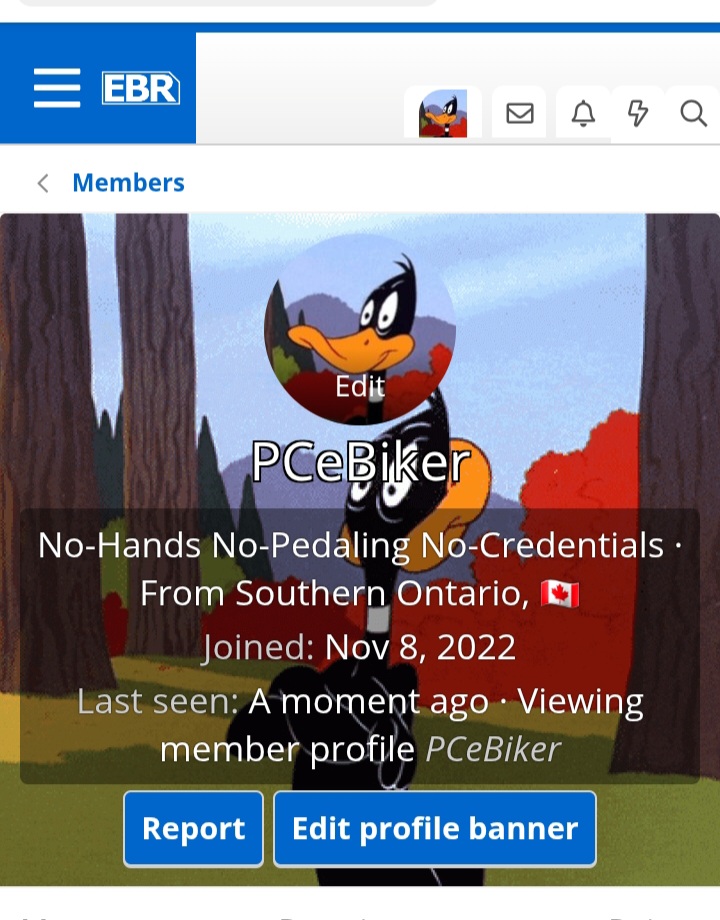The height and width of the screenshot is (920, 720).
Task: Open account menu via navbar Daffy avatar
Action: (443, 113)
